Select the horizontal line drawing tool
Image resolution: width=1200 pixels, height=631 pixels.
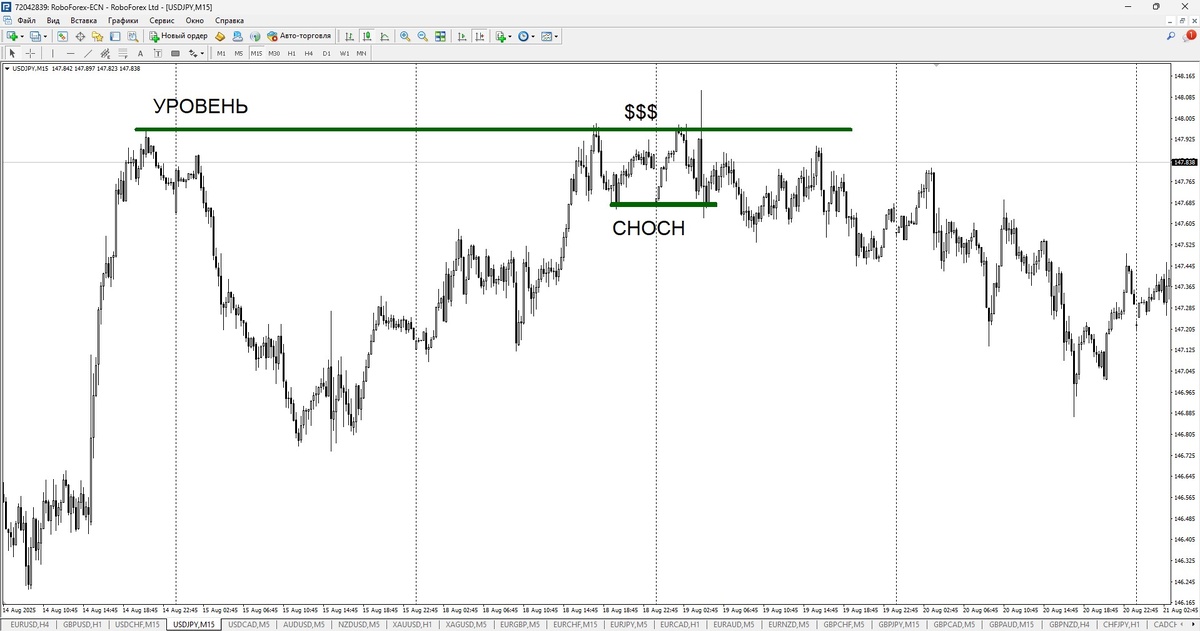[x=70, y=53]
